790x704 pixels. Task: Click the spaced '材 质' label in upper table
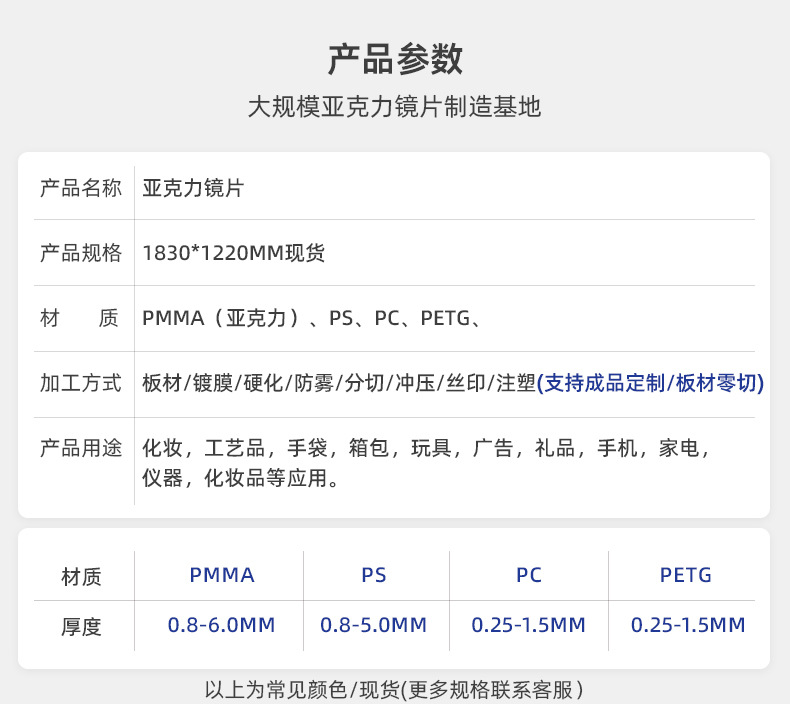click(x=79, y=318)
